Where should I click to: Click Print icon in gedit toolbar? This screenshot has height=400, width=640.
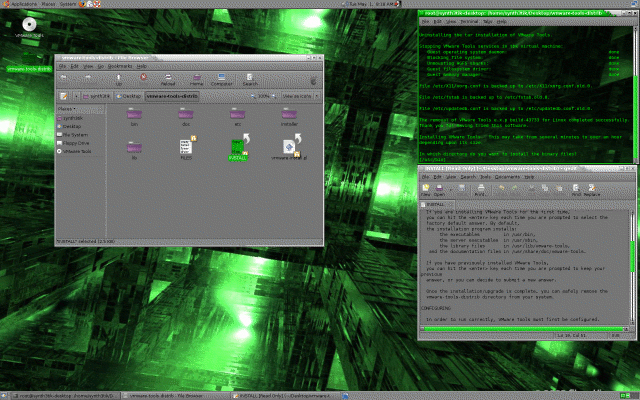(x=480, y=190)
